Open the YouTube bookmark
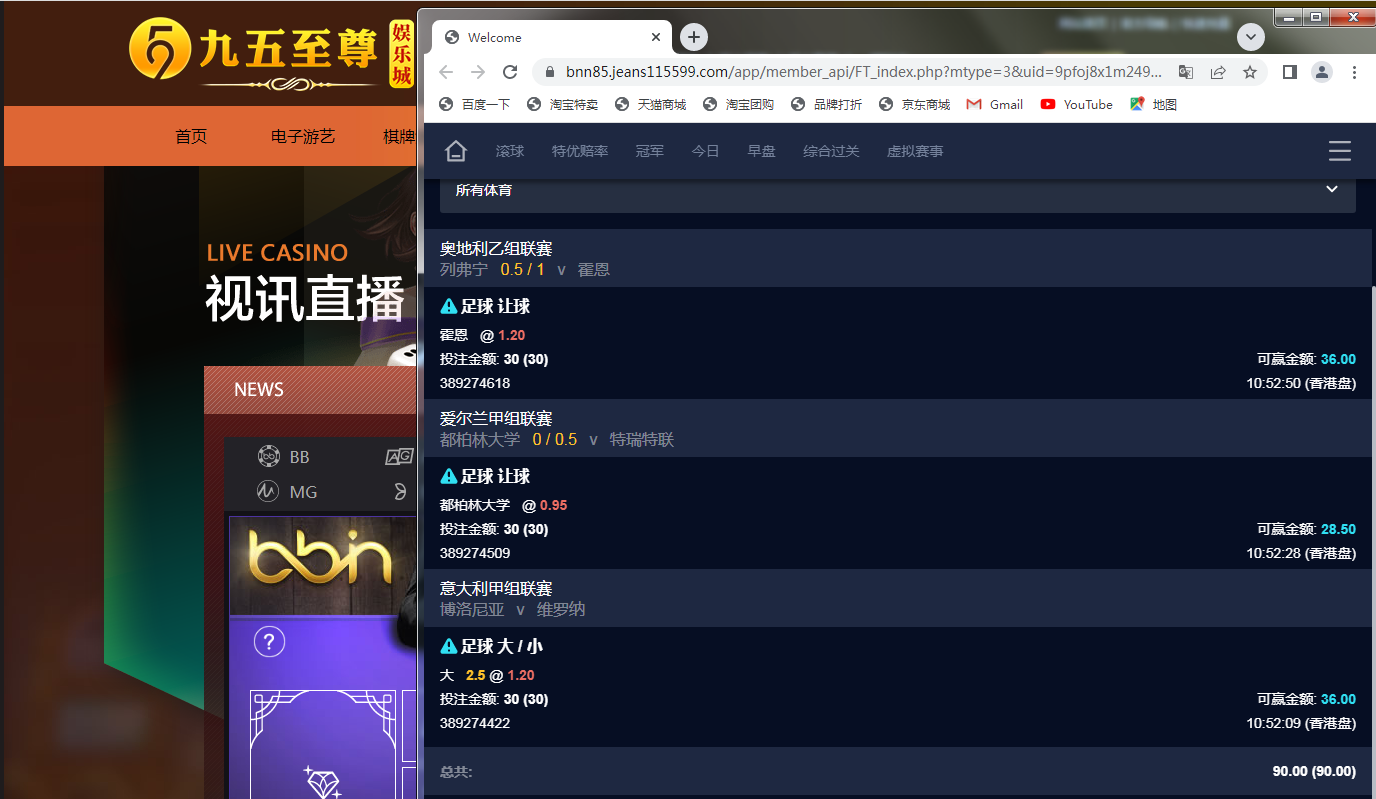This screenshot has height=799, width=1376. point(1077,104)
